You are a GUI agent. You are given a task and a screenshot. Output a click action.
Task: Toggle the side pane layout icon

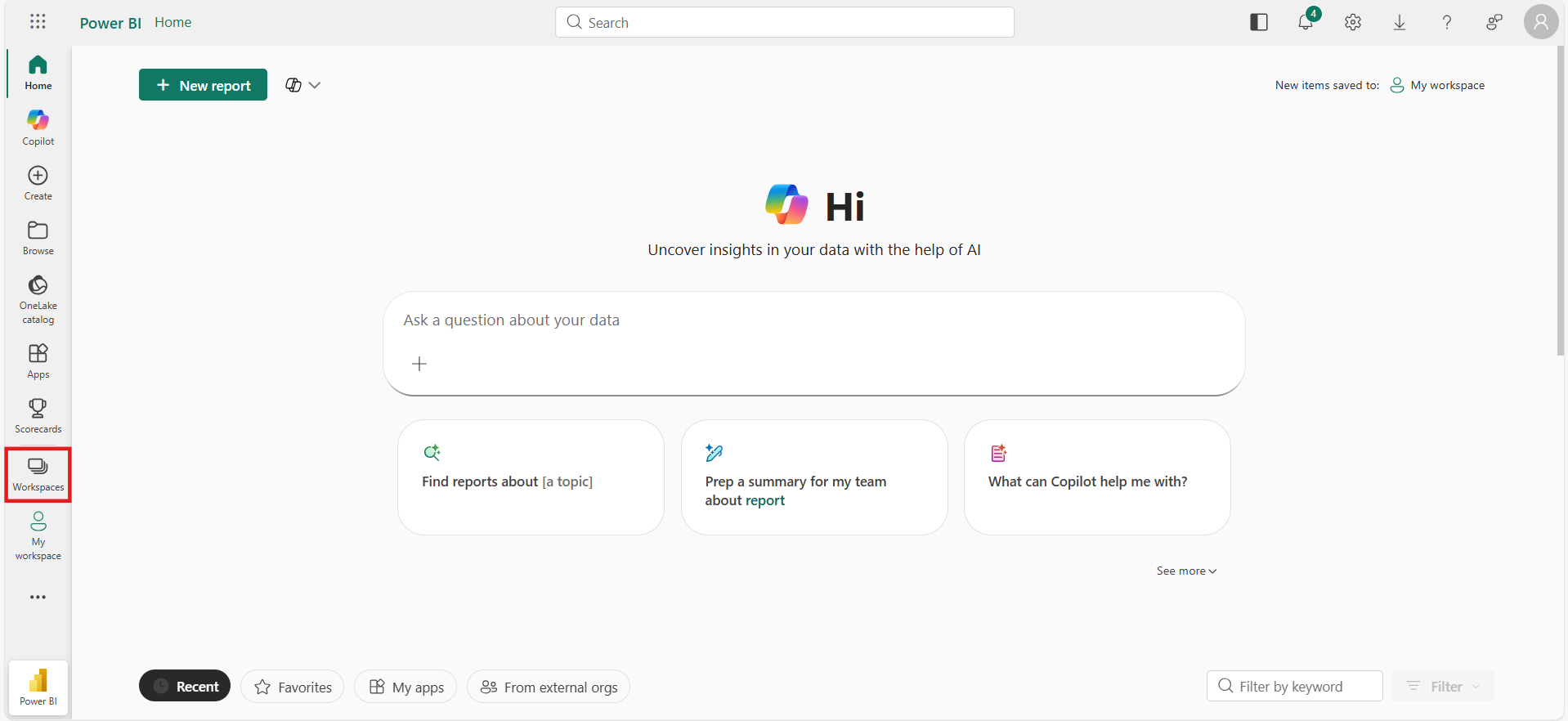click(x=1259, y=22)
